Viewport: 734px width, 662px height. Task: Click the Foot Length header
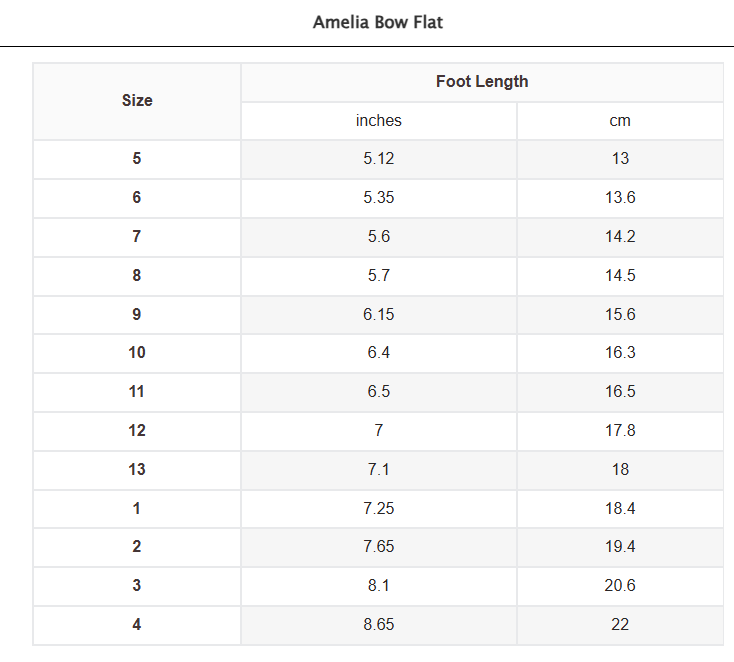[x=482, y=81]
